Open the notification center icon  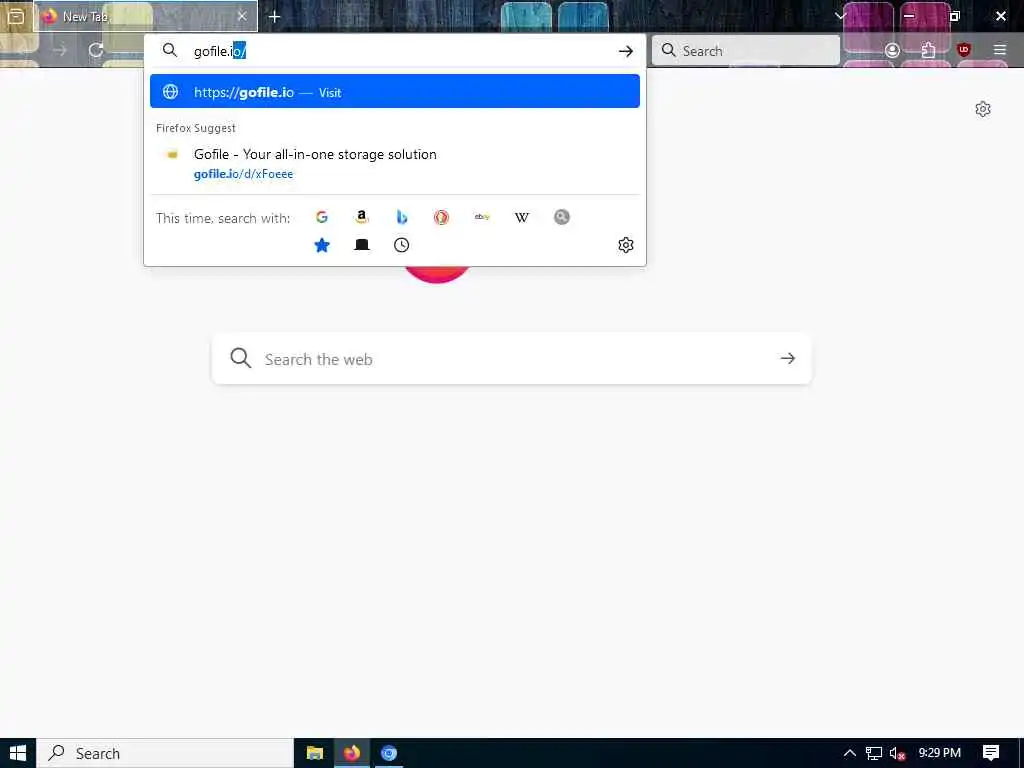click(x=991, y=753)
